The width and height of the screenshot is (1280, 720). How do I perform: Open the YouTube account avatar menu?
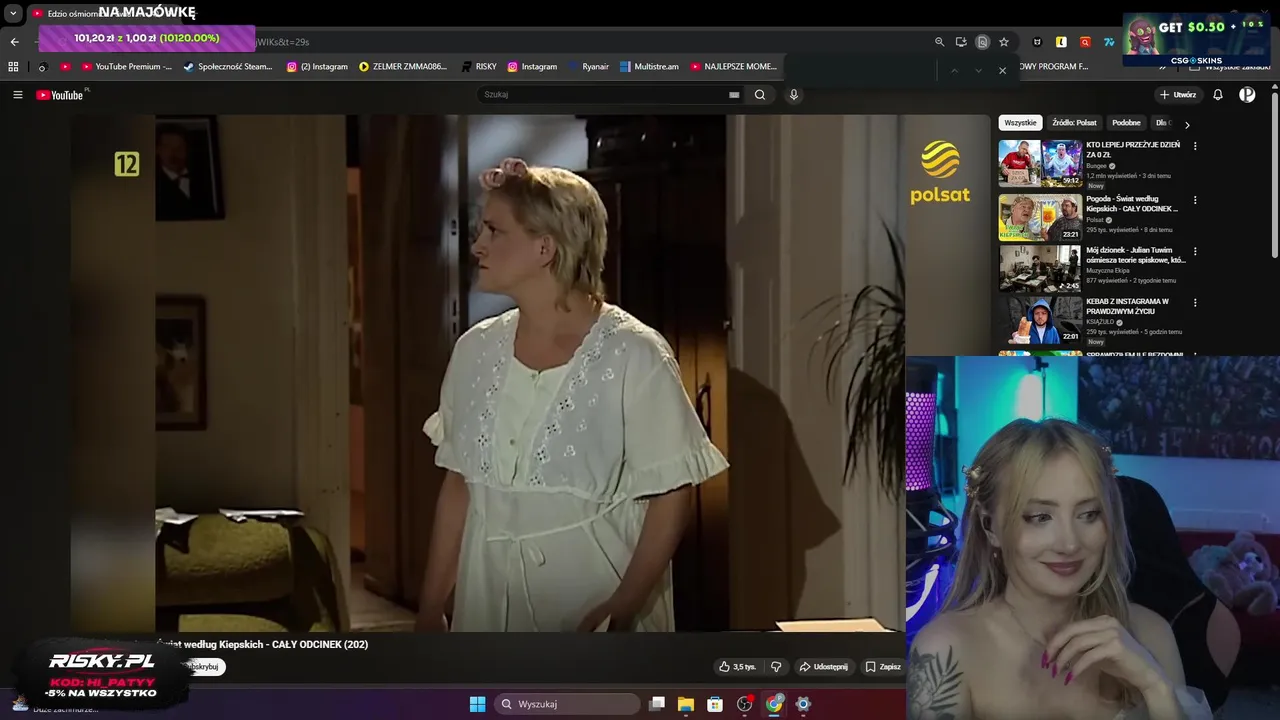click(x=1247, y=95)
